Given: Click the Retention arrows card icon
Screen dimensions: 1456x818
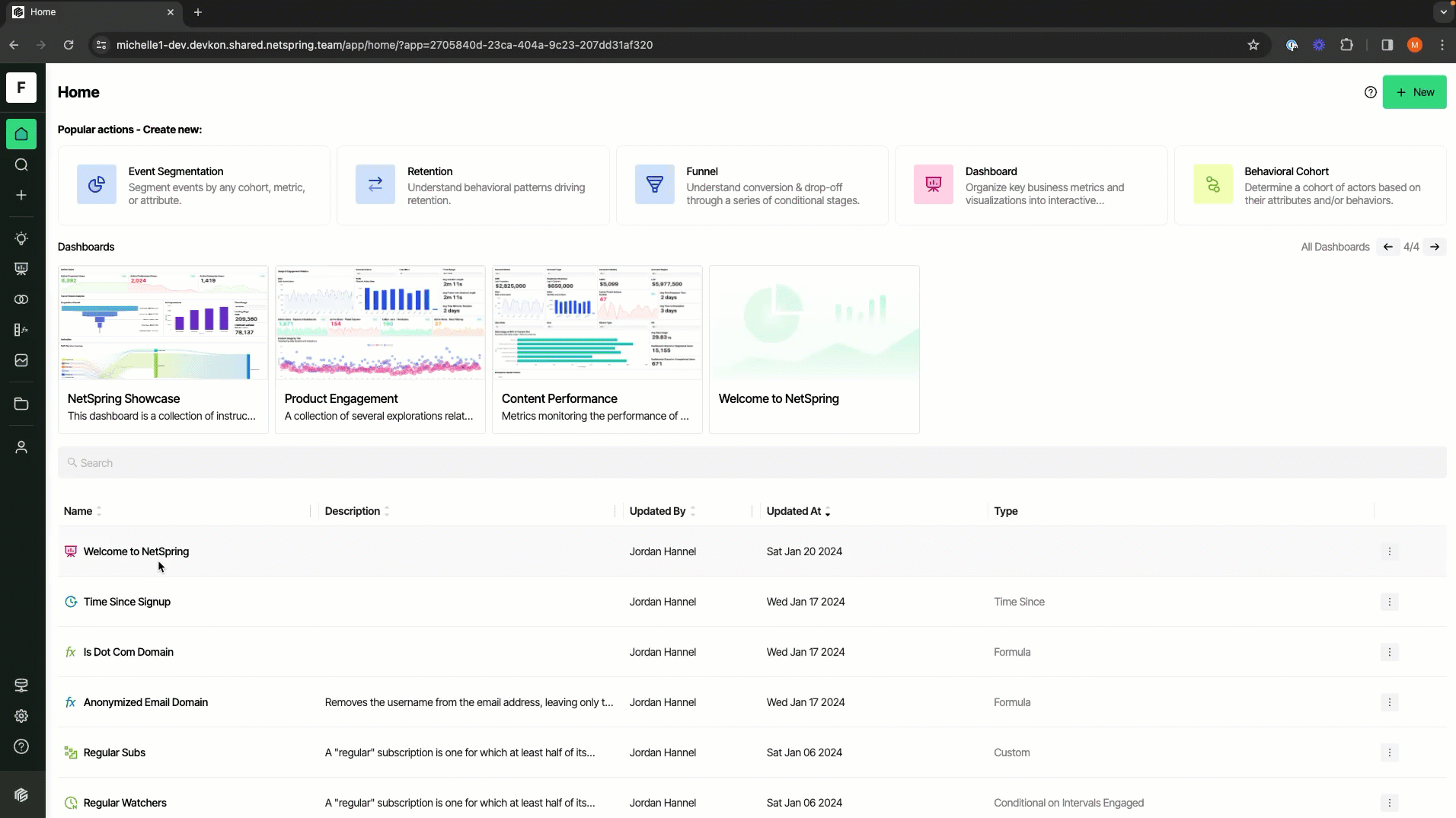Looking at the screenshot, I should pyautogui.click(x=375, y=184).
